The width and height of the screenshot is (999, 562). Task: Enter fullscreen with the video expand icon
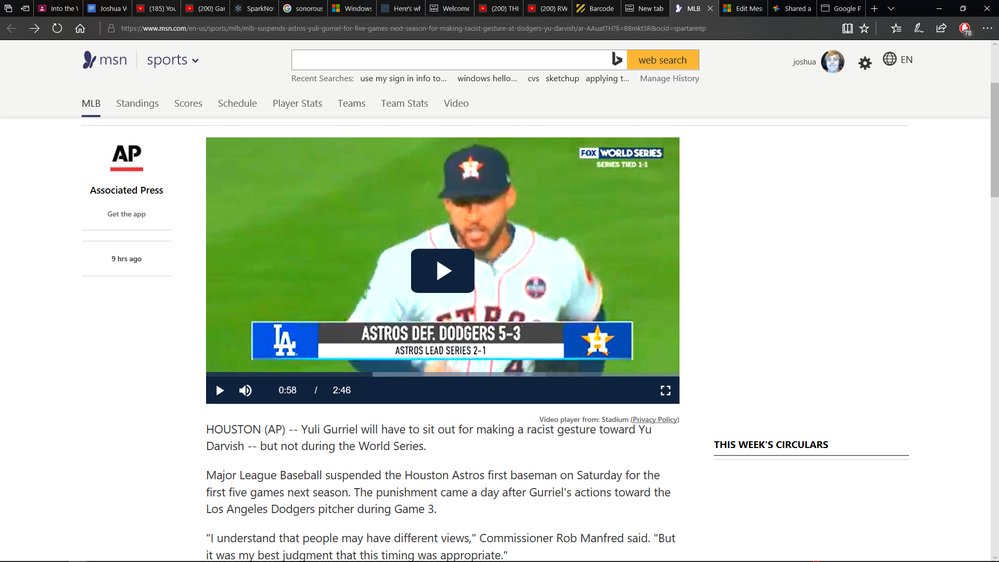pyautogui.click(x=665, y=391)
